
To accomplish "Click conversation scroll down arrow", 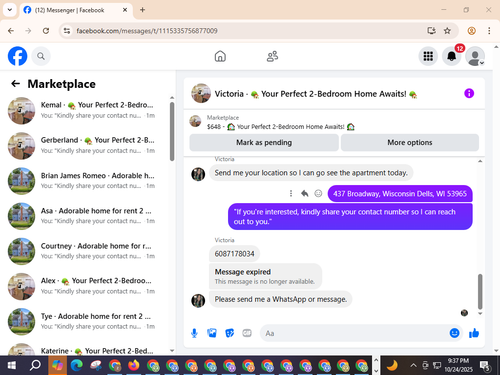I will click(480, 313).
